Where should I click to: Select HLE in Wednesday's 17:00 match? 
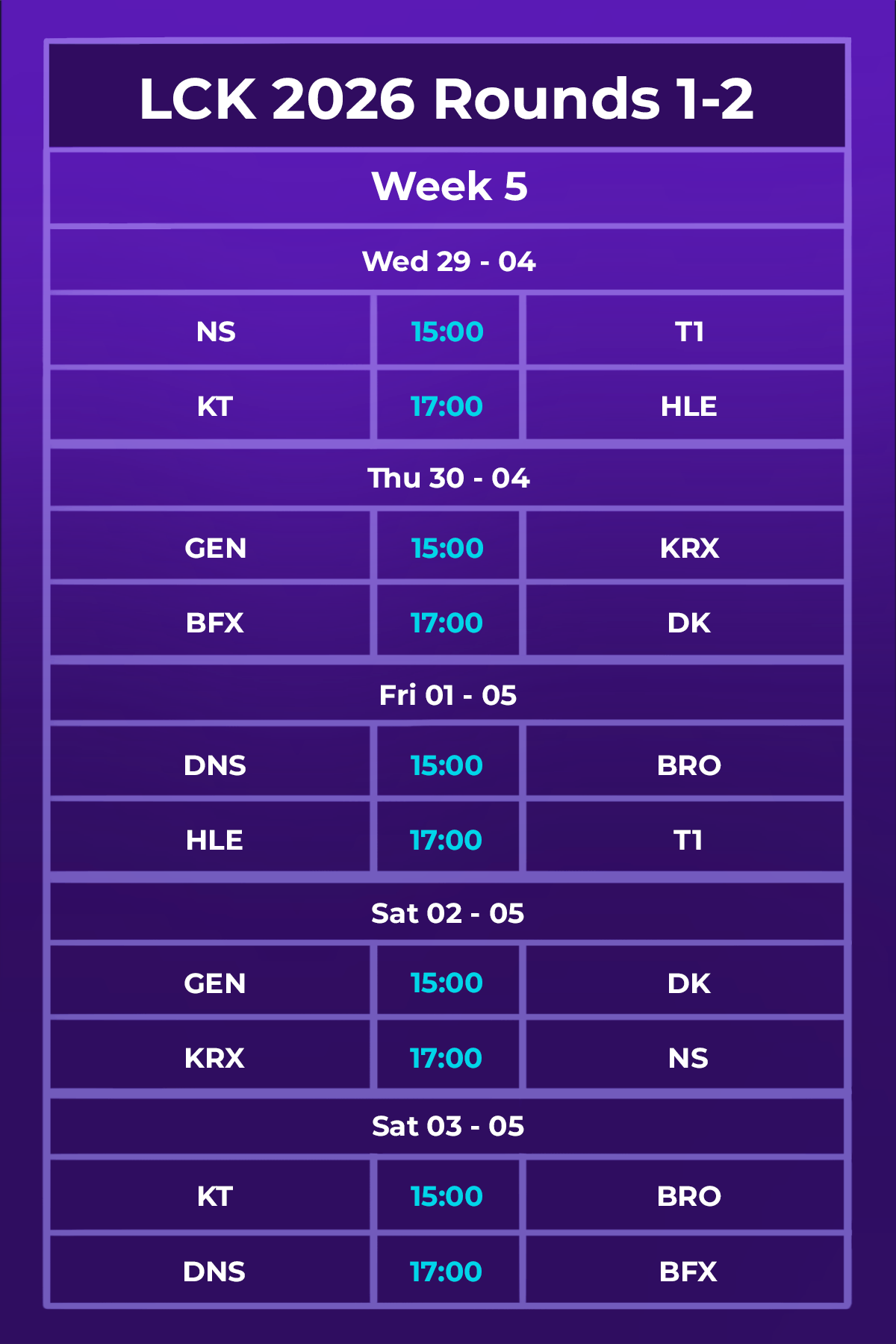tap(688, 407)
